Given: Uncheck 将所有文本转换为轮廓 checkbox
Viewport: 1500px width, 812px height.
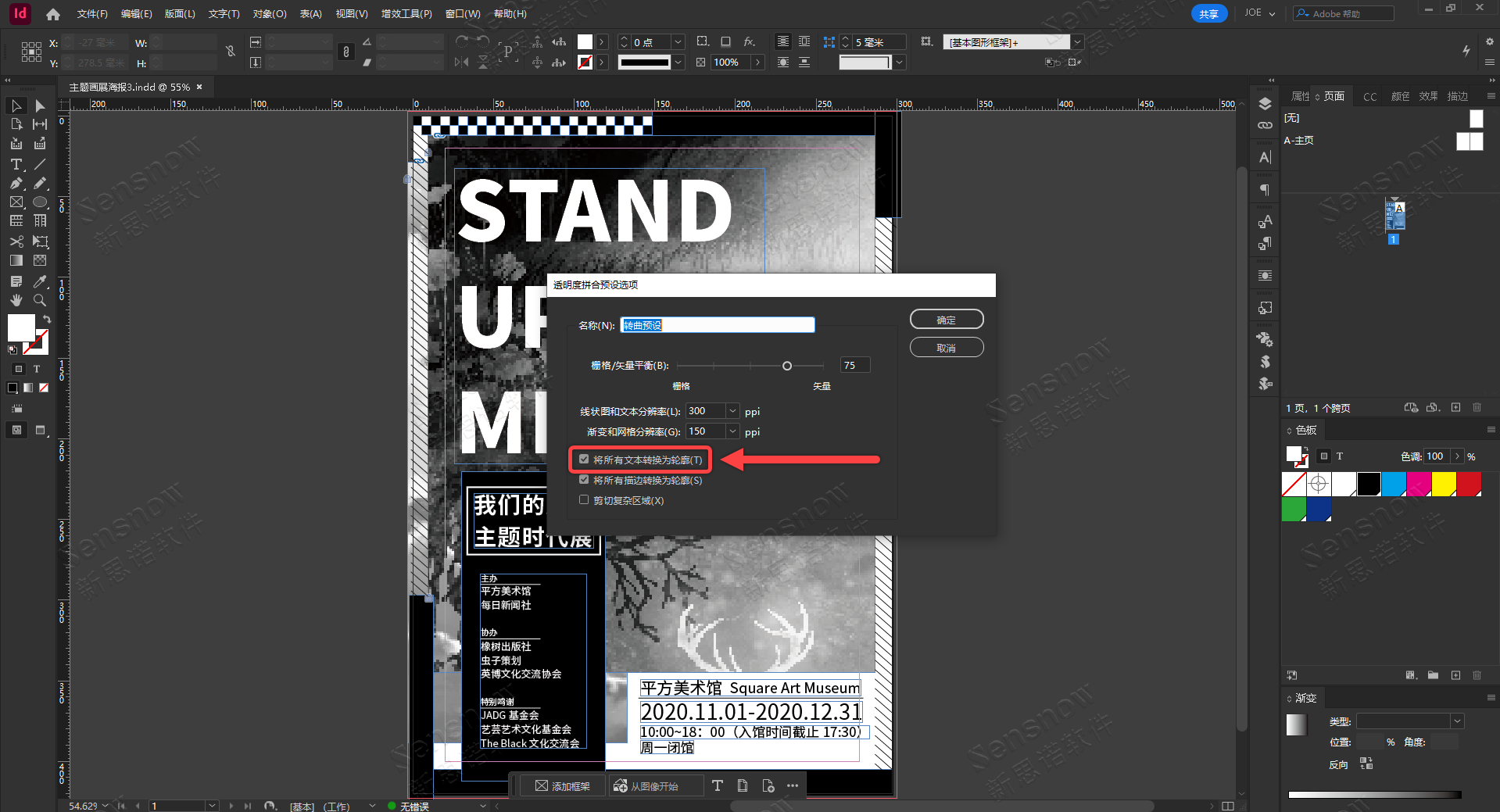Looking at the screenshot, I should tap(584, 460).
